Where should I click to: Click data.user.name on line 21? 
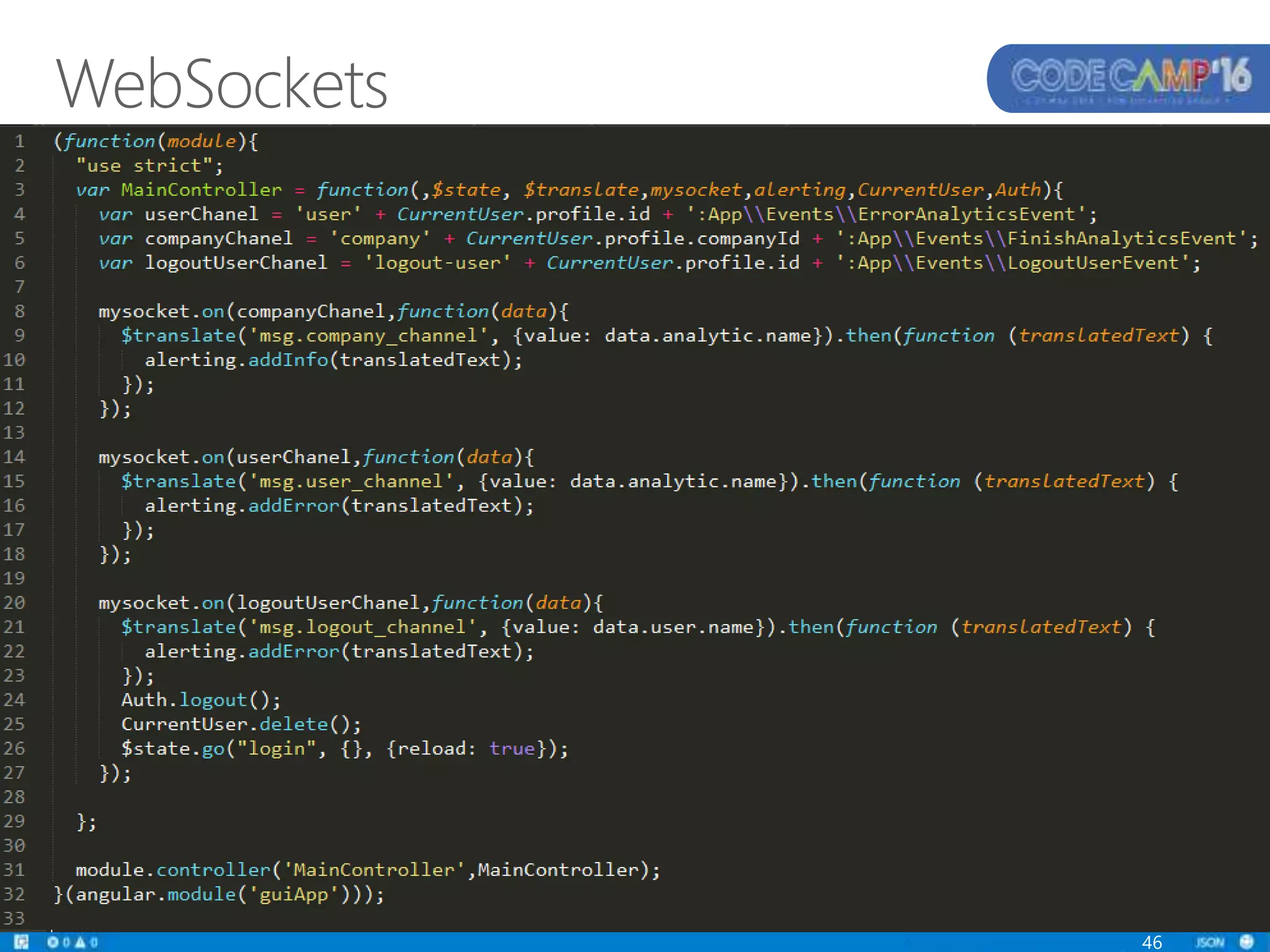coord(673,627)
